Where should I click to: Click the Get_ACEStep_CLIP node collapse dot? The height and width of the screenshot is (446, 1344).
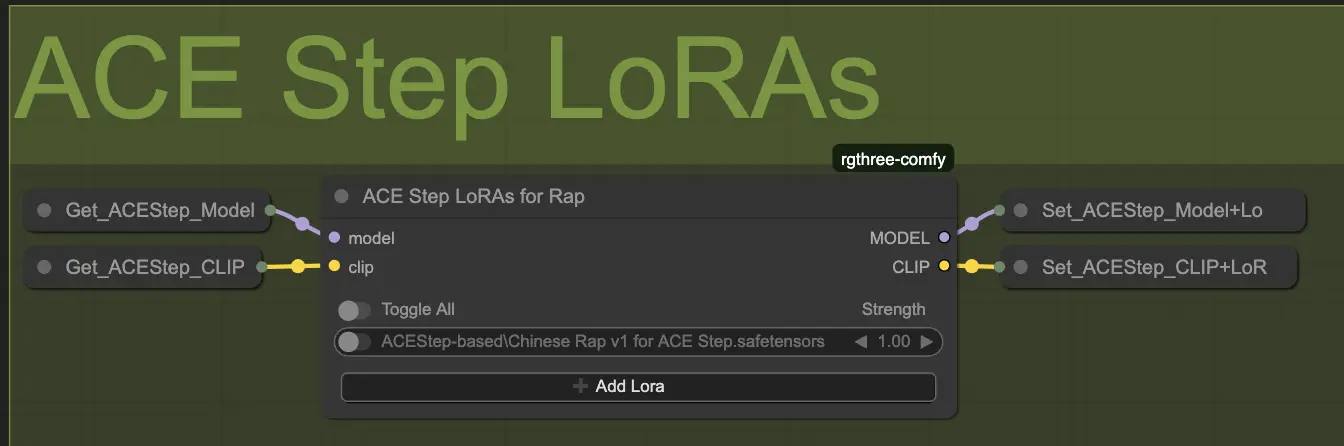44,267
